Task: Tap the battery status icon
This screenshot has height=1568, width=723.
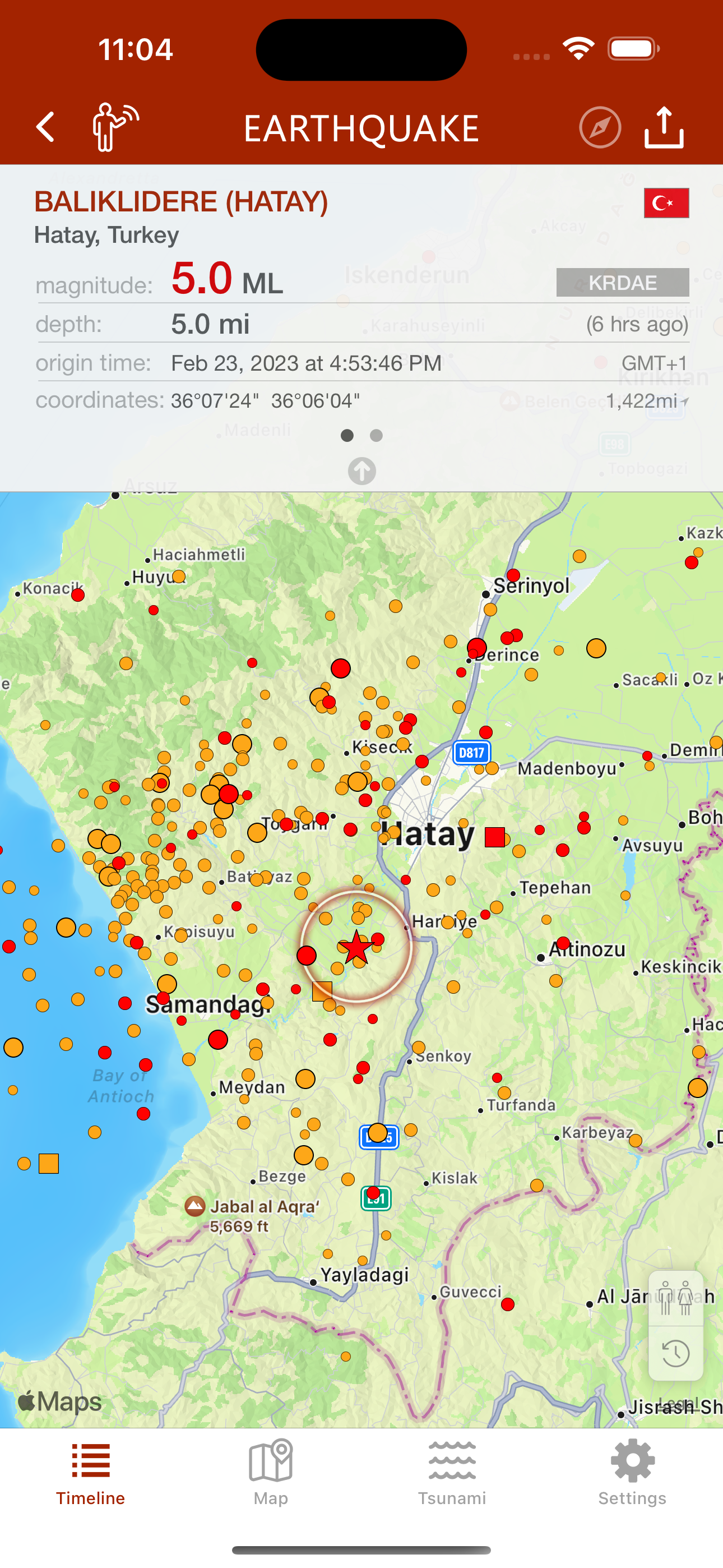Action: click(x=633, y=49)
